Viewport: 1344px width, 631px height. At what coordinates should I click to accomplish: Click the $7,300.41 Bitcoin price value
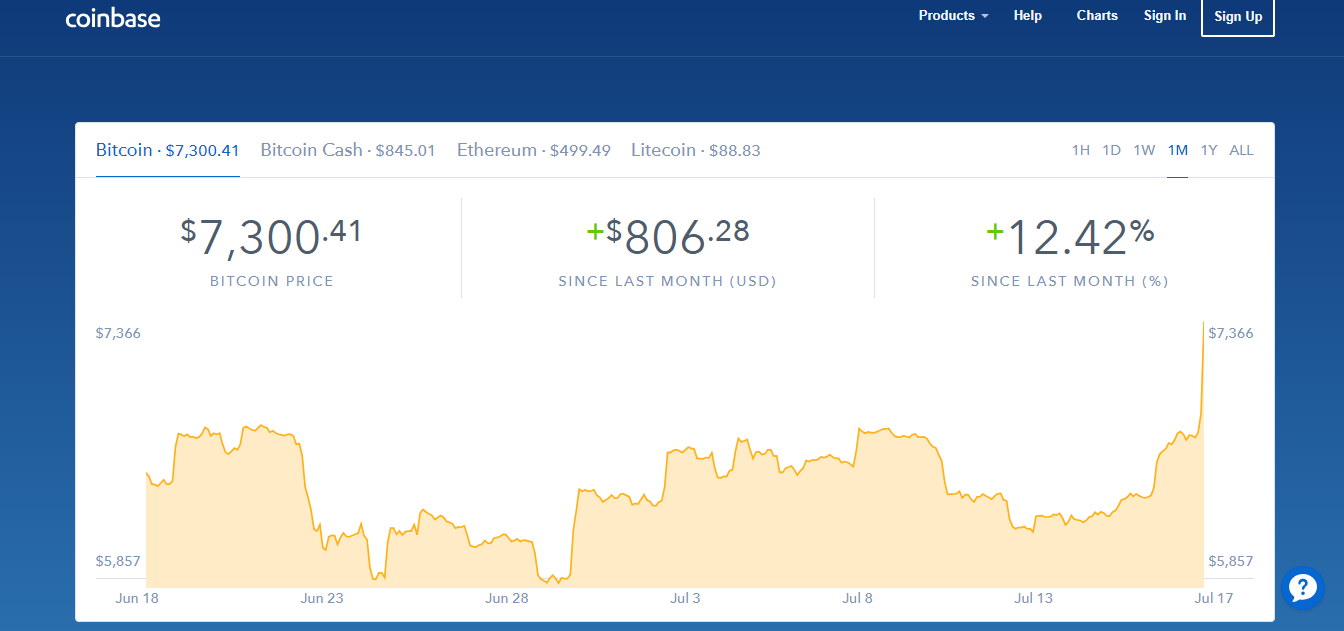(271, 238)
